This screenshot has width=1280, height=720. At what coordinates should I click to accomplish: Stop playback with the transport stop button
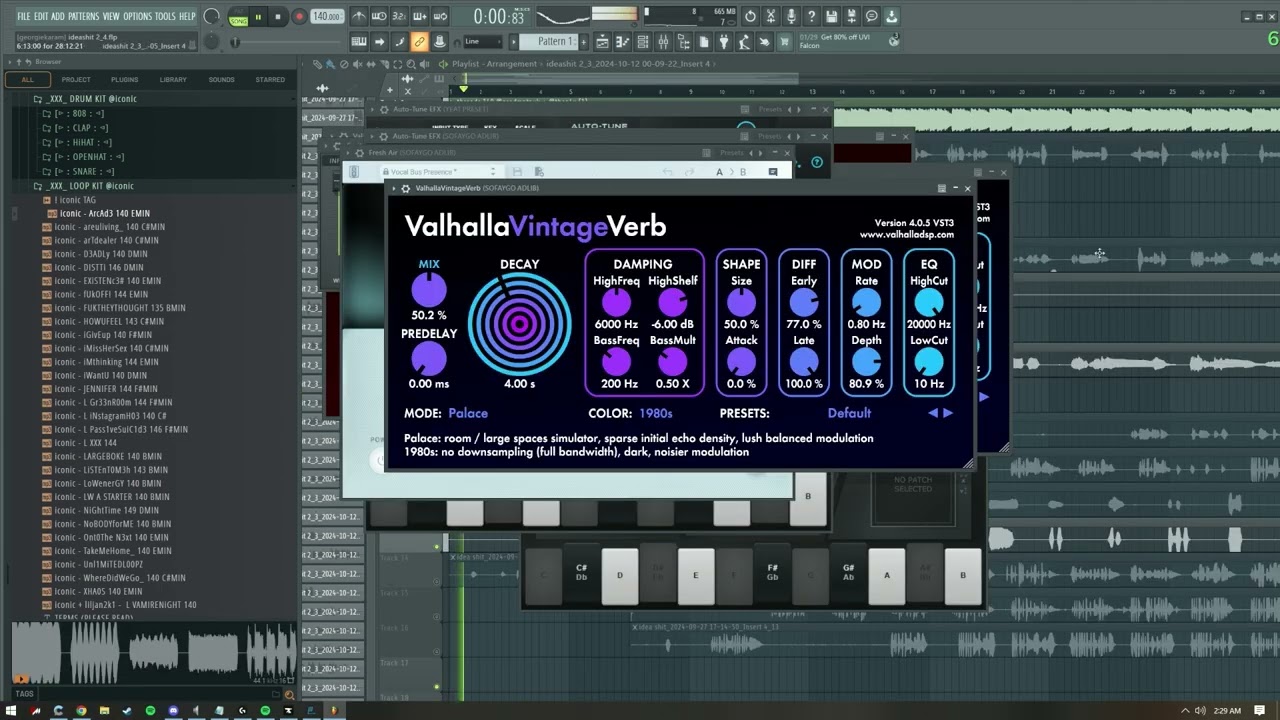[x=278, y=16]
